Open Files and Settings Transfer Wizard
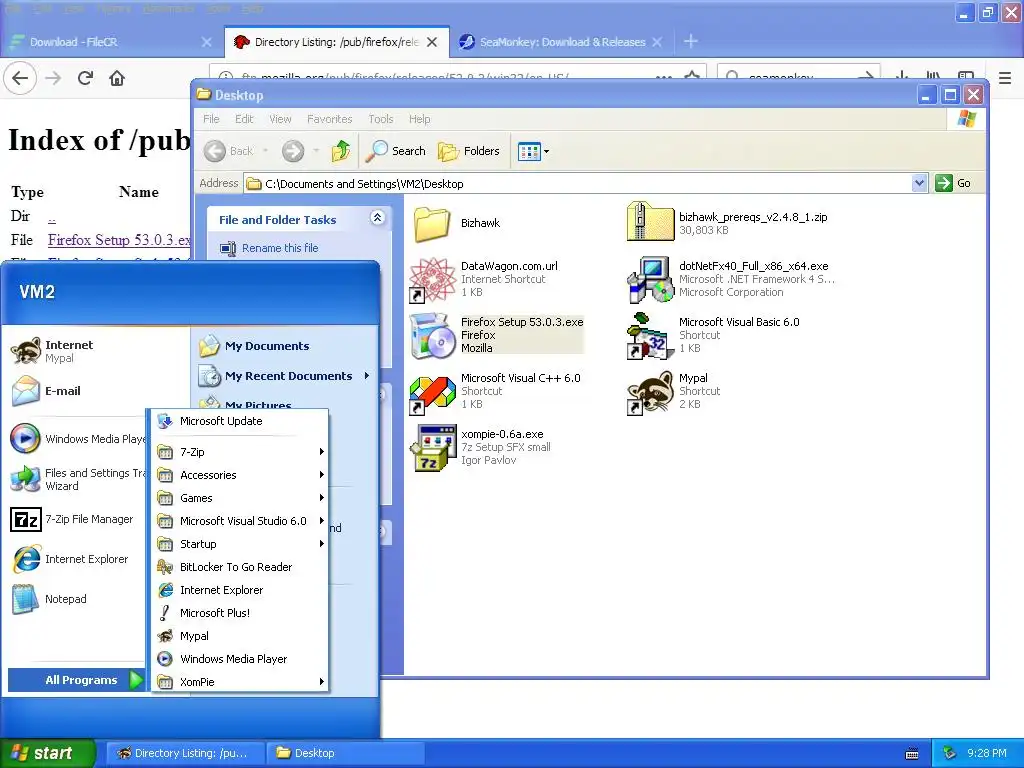 [77, 479]
